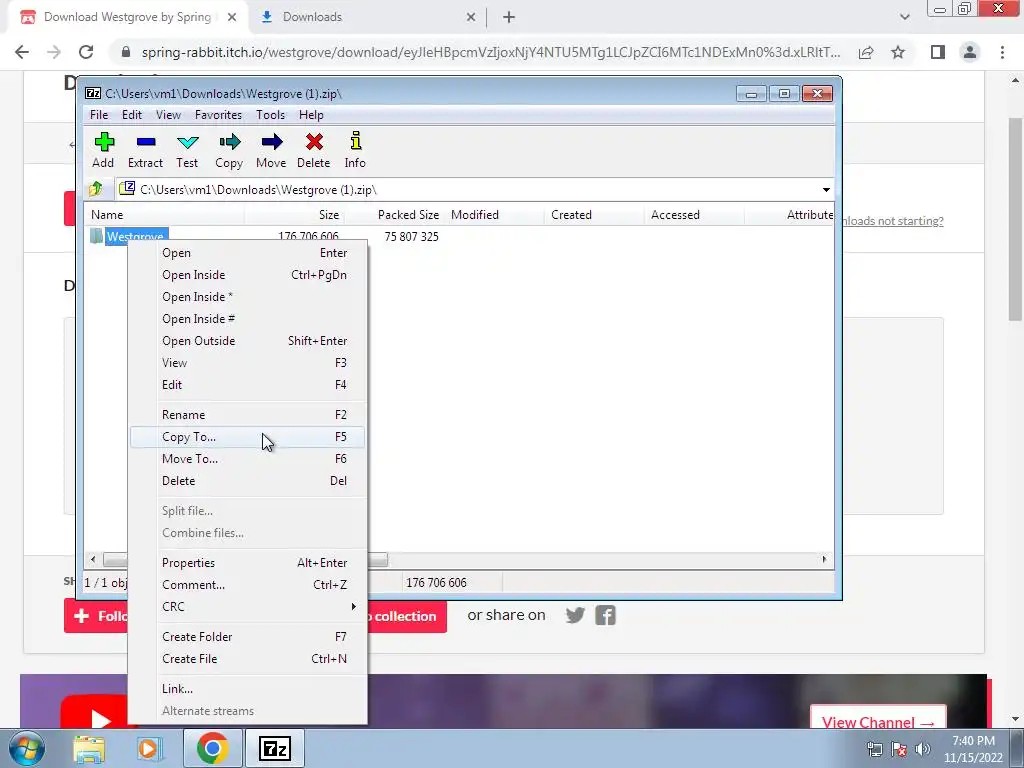Click the Add toolbar icon in 7-Zip

point(103,151)
